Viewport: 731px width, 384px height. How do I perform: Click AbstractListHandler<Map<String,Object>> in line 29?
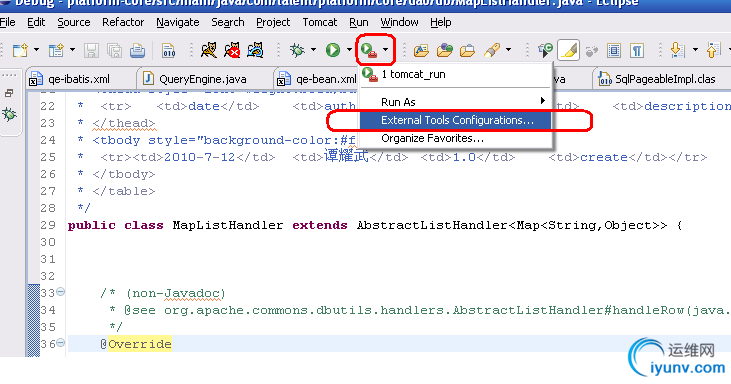512,225
